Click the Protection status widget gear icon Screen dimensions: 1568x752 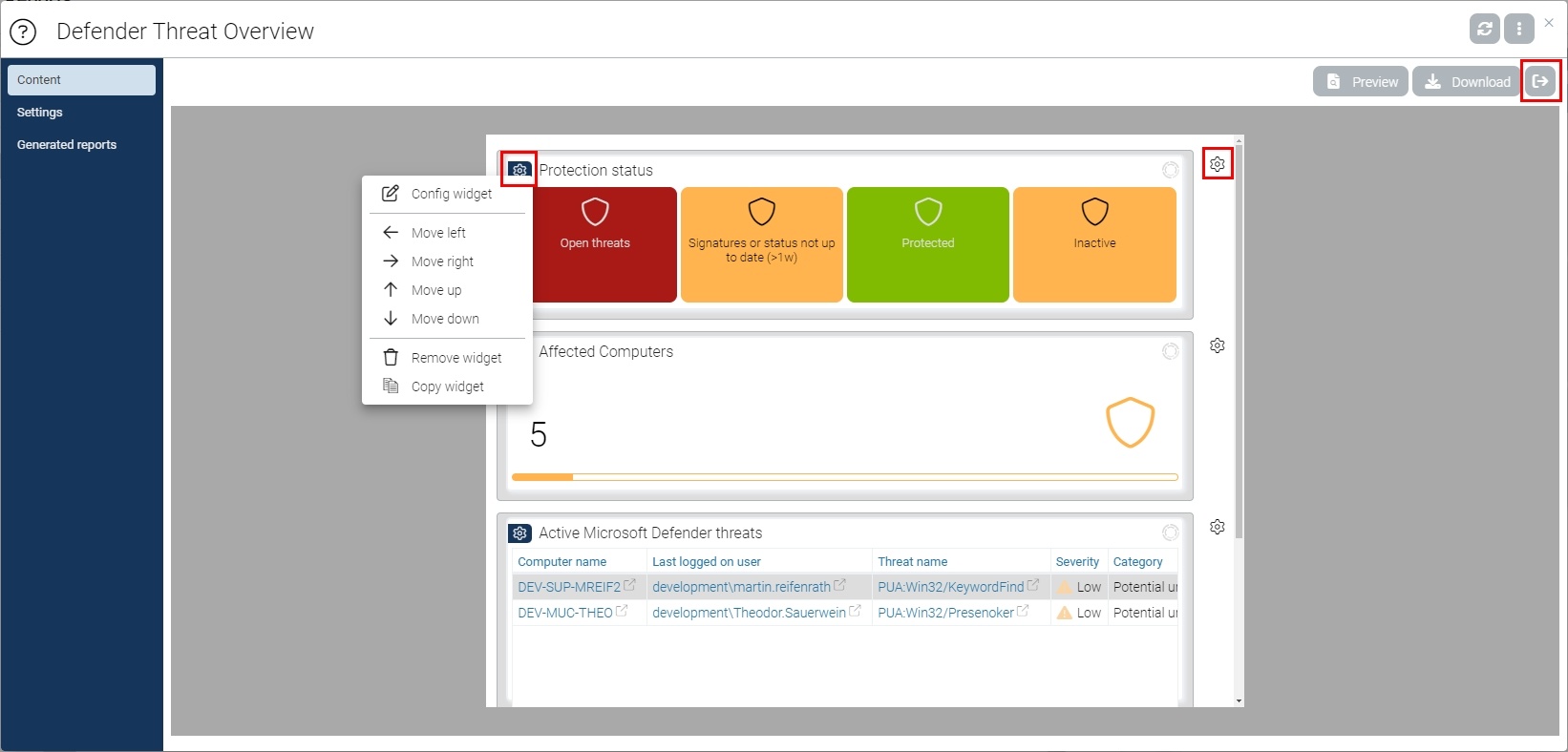[519, 170]
